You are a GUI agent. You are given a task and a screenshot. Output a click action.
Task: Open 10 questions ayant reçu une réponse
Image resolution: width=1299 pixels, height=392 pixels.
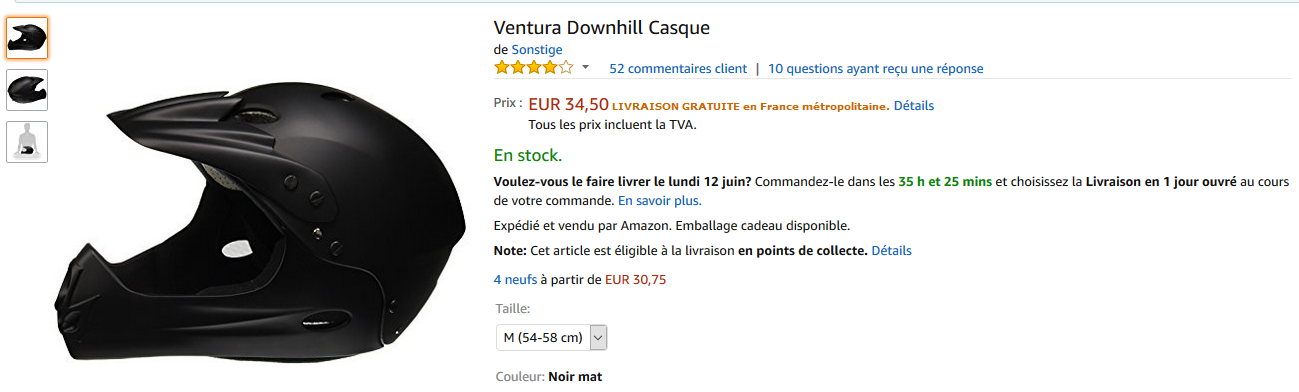click(875, 69)
